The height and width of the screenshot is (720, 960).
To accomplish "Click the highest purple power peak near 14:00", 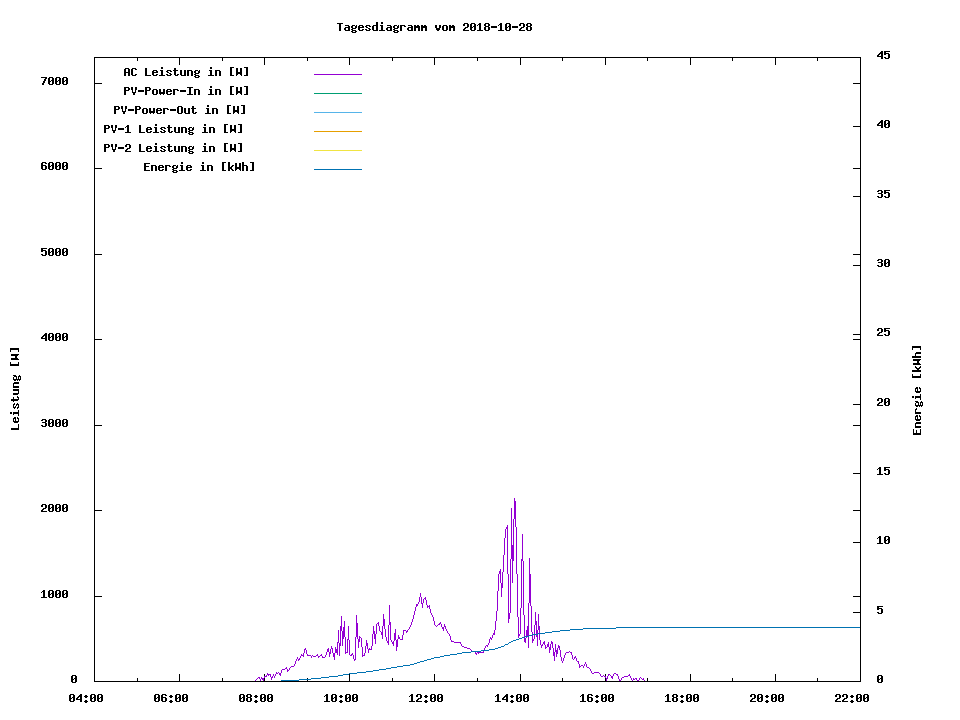I will click(514, 500).
